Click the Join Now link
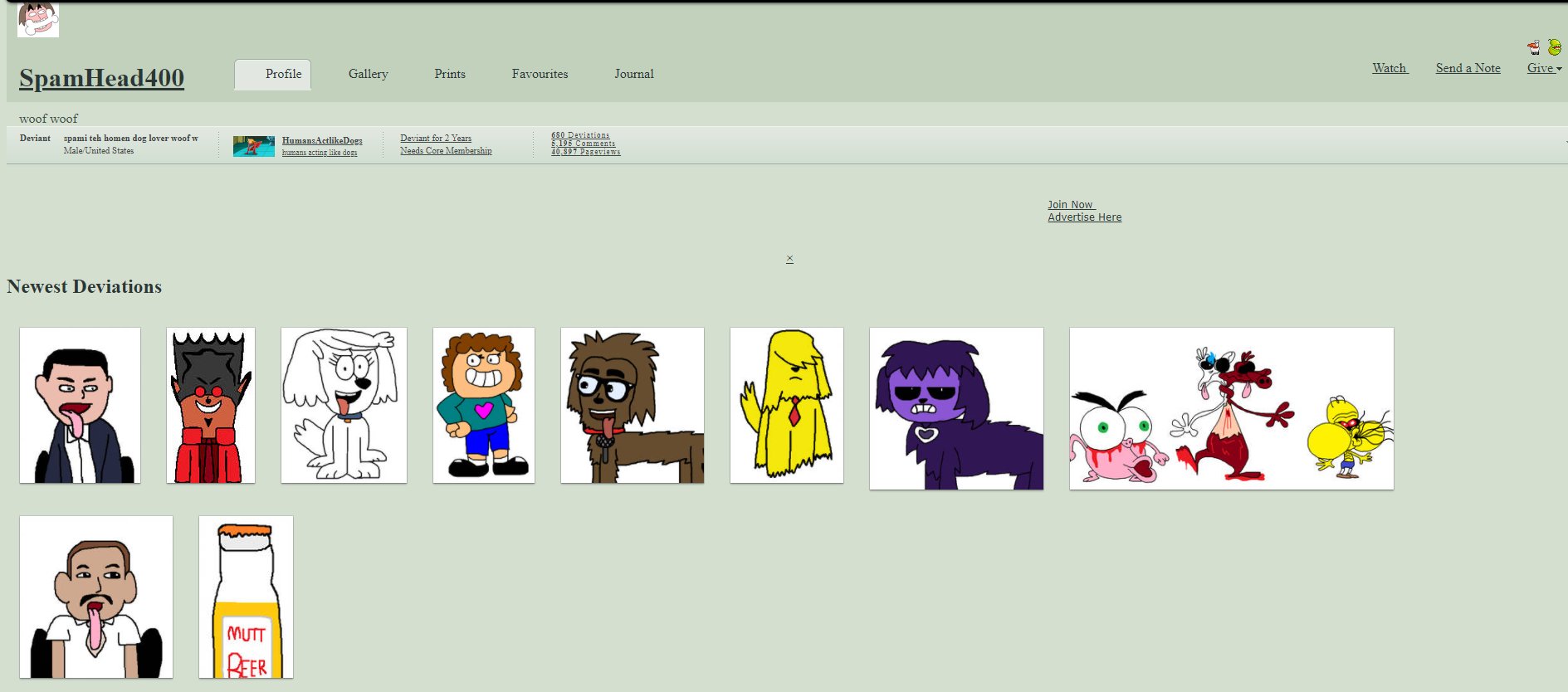 (x=1071, y=205)
